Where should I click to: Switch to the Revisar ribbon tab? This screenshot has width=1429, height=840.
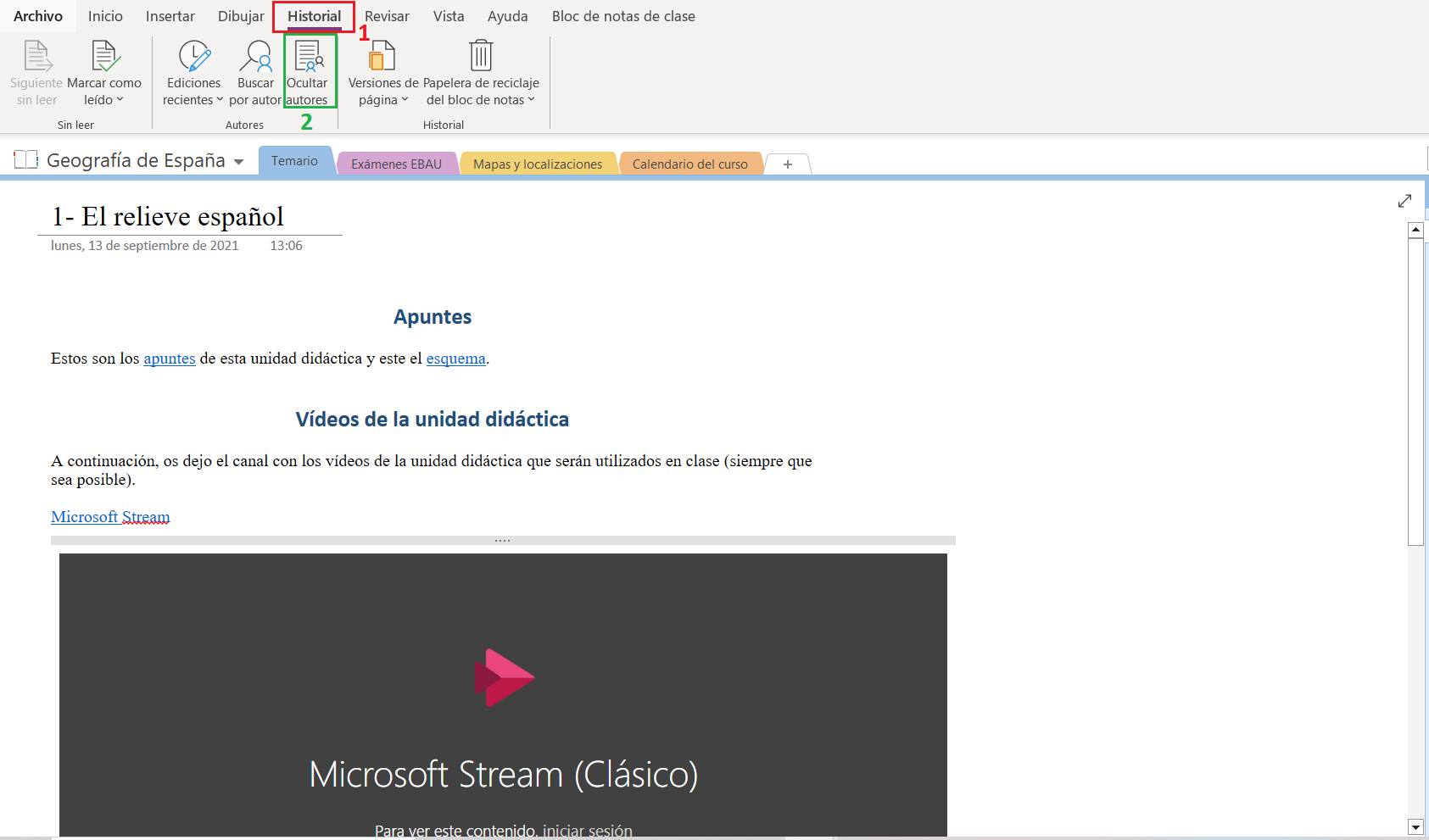pyautogui.click(x=387, y=16)
